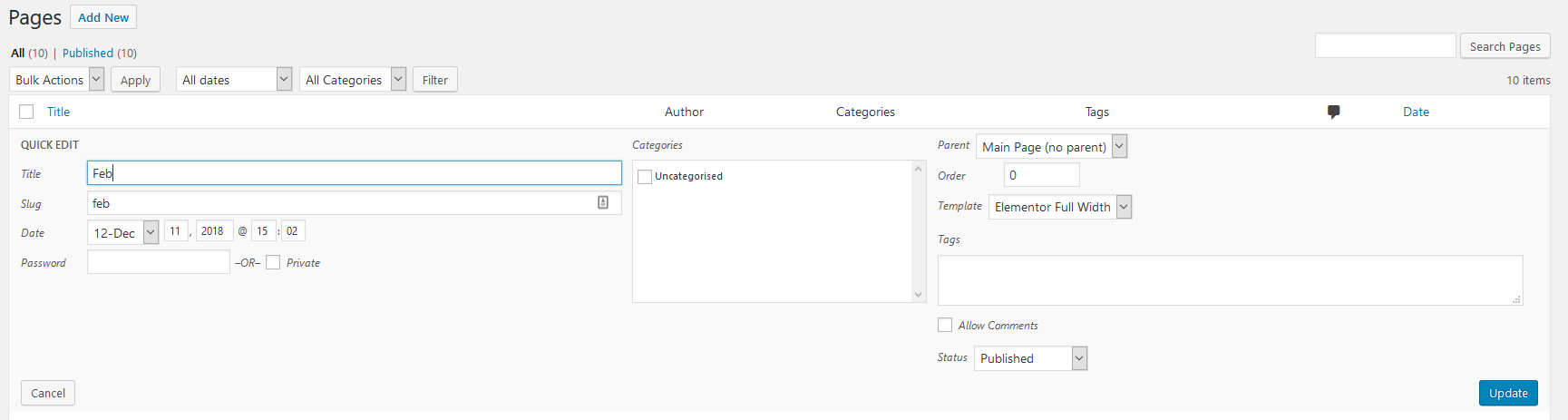Sort pages by the Title column
The image size is (1568, 420).
tap(58, 112)
